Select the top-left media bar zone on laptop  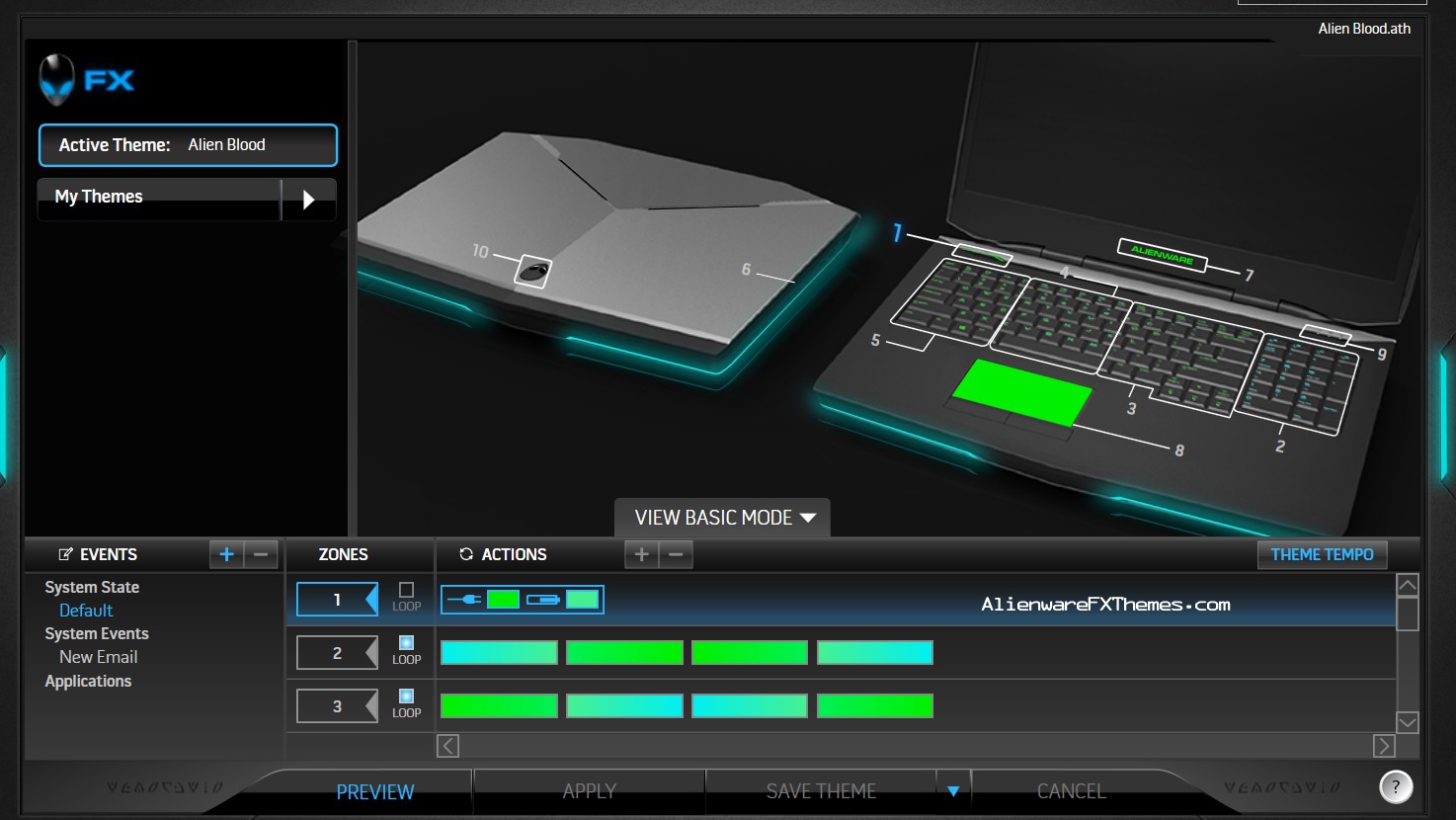982,254
